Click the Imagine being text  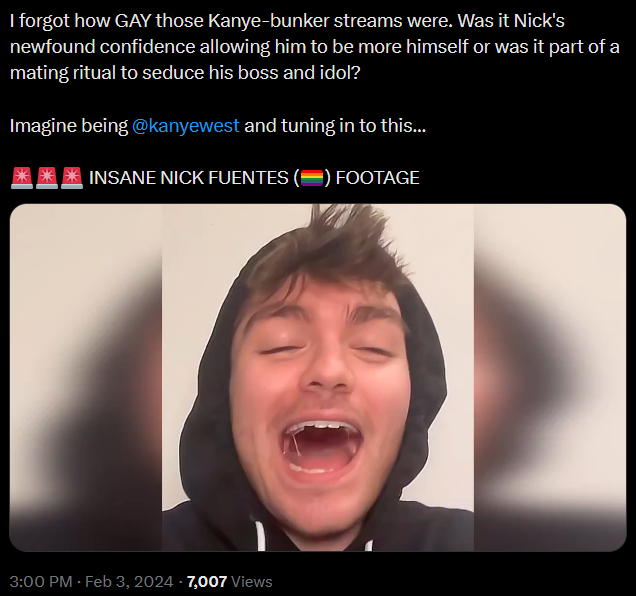click(69, 126)
